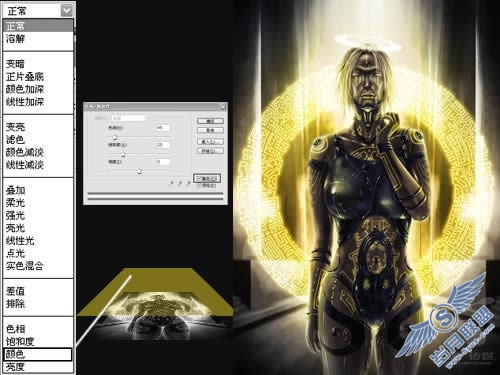Click the 载入 (Load) button
This screenshot has width=500, height=375.
pyautogui.click(x=210, y=142)
